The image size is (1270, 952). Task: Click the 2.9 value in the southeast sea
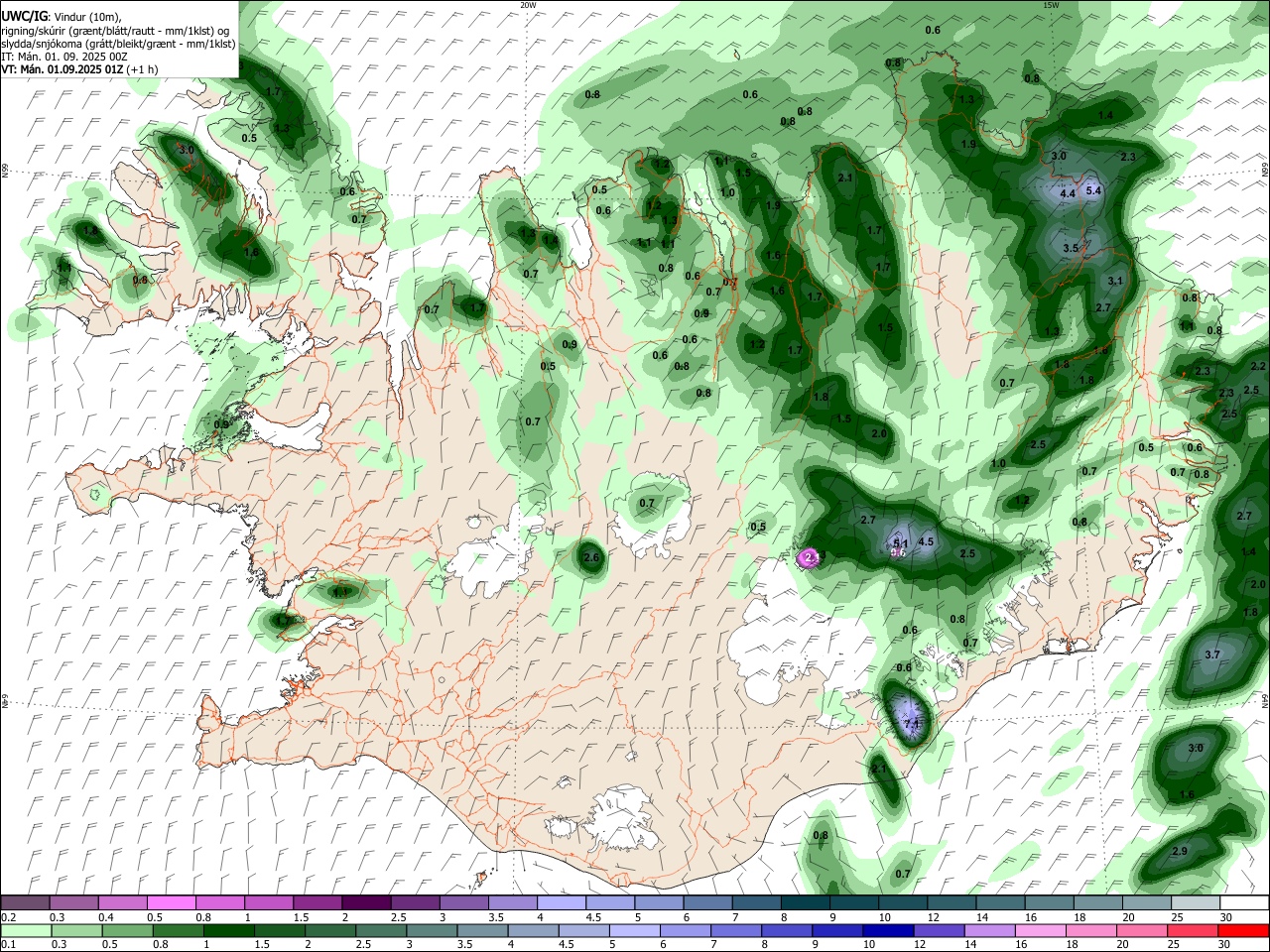(1180, 852)
